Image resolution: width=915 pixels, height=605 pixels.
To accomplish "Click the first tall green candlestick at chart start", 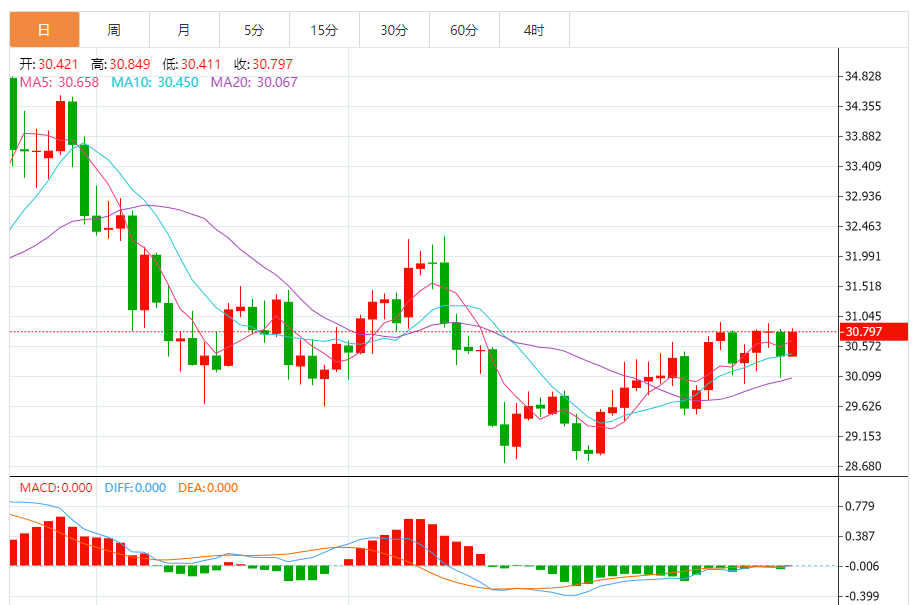I will coord(13,114).
